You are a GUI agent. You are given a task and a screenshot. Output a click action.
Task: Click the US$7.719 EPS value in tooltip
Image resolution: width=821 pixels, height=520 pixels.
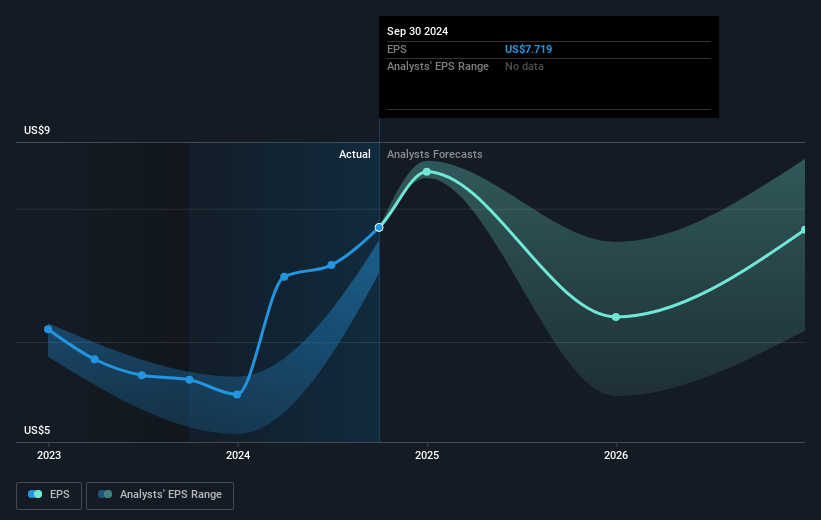[x=528, y=49]
